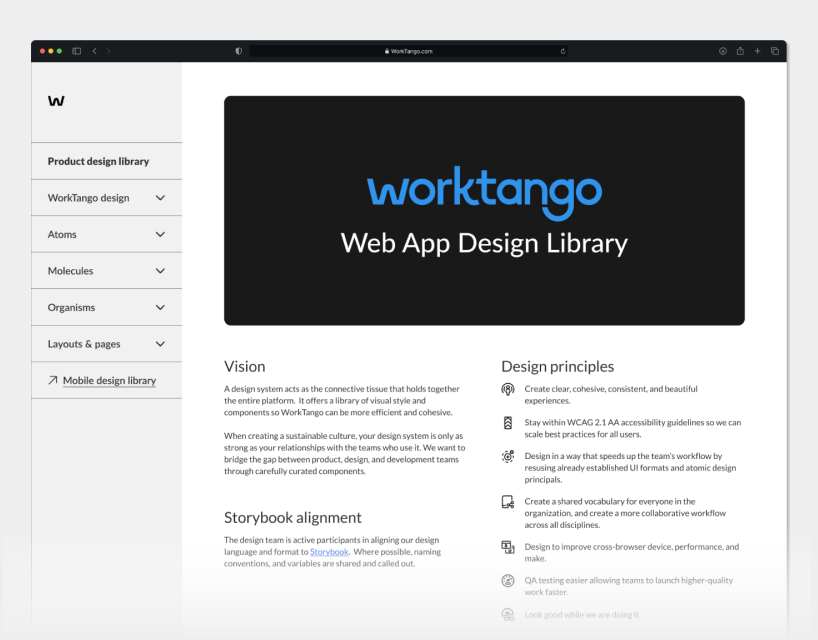Click the arrow icon beside Mobile design library

pos(53,380)
